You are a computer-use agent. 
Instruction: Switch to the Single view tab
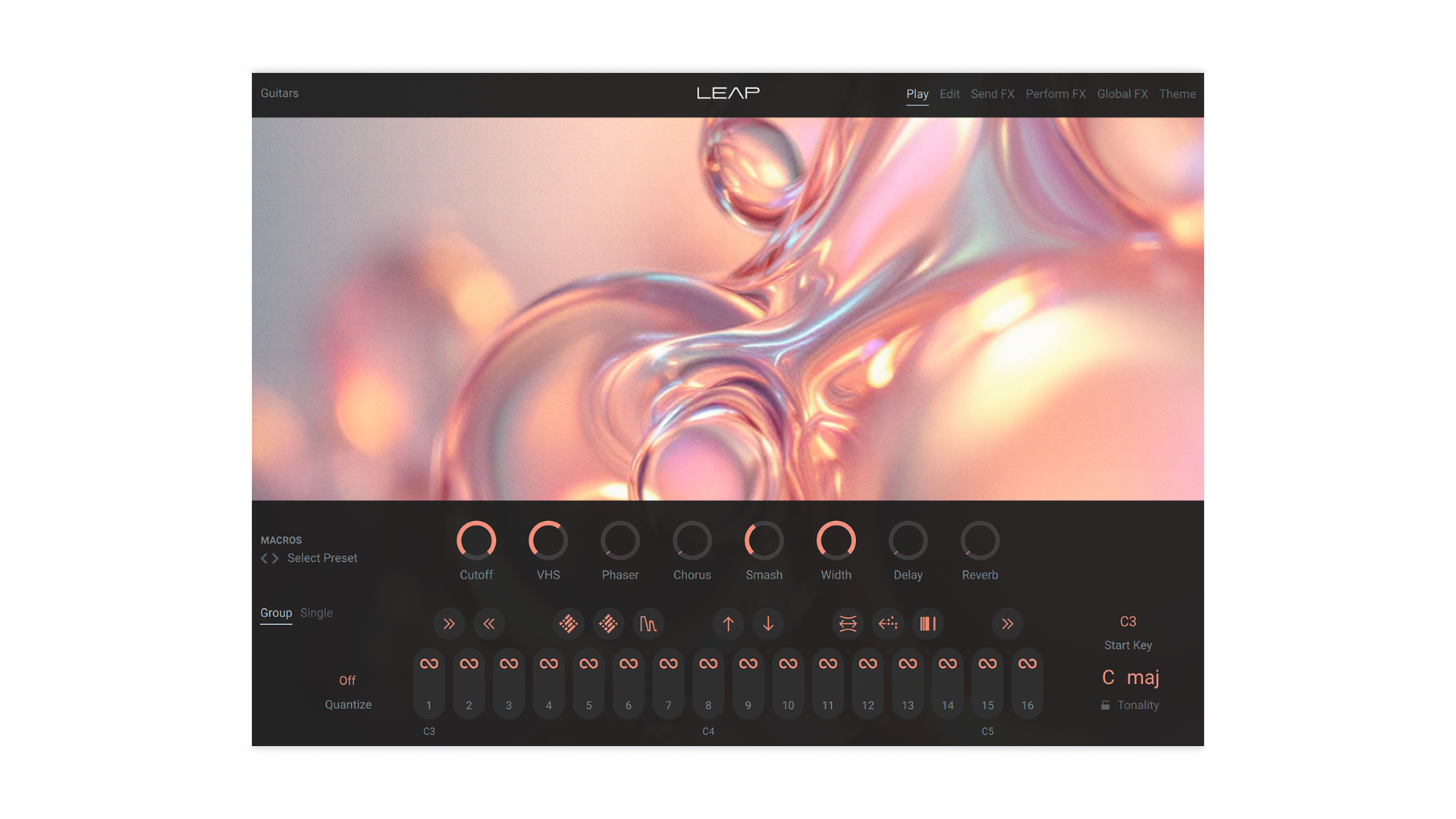click(x=316, y=613)
